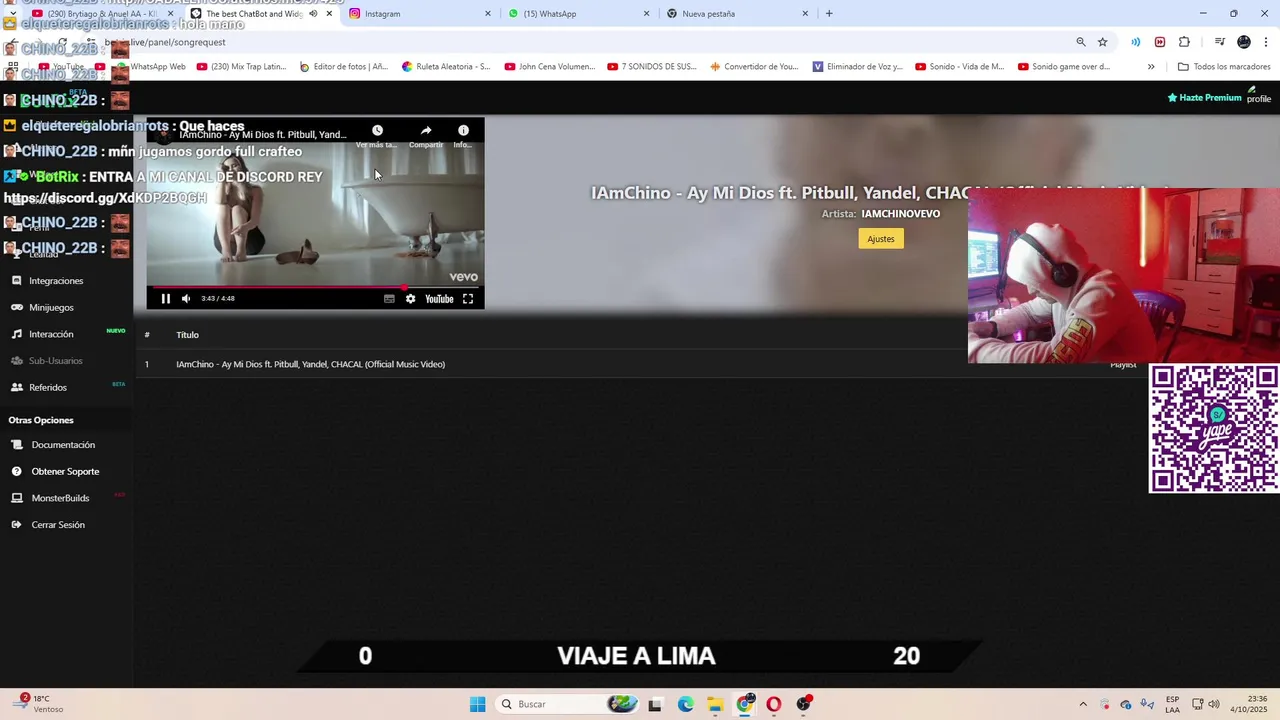1280x720 pixels.
Task: Click the blue sound-wave extension icon
Action: 1136,42
